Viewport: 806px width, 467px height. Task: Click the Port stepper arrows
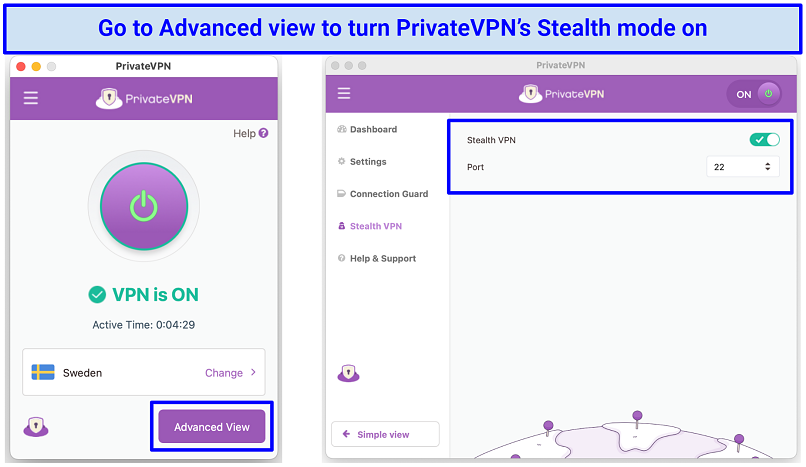(767, 166)
